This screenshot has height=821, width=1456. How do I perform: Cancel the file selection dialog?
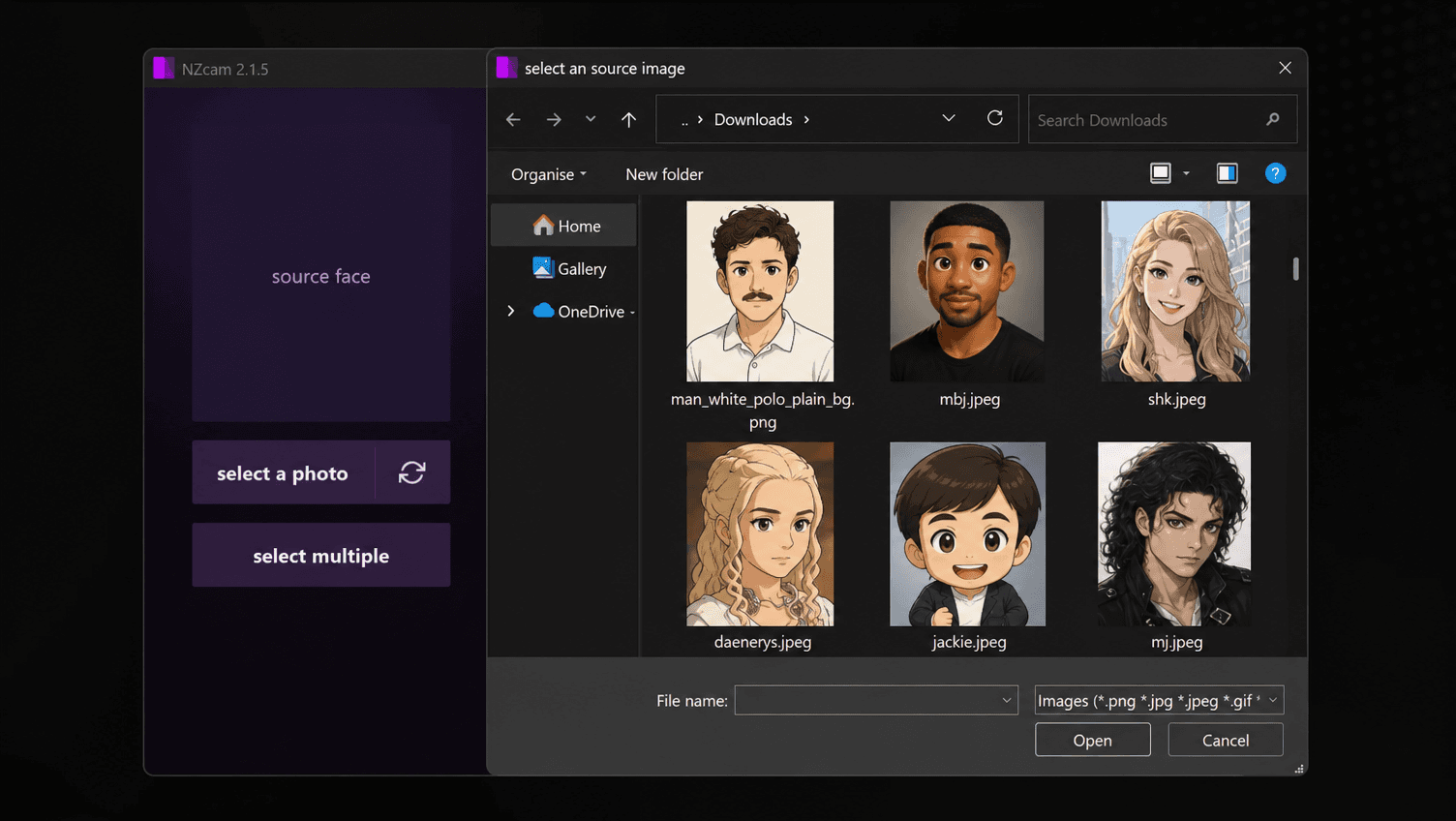(1226, 740)
